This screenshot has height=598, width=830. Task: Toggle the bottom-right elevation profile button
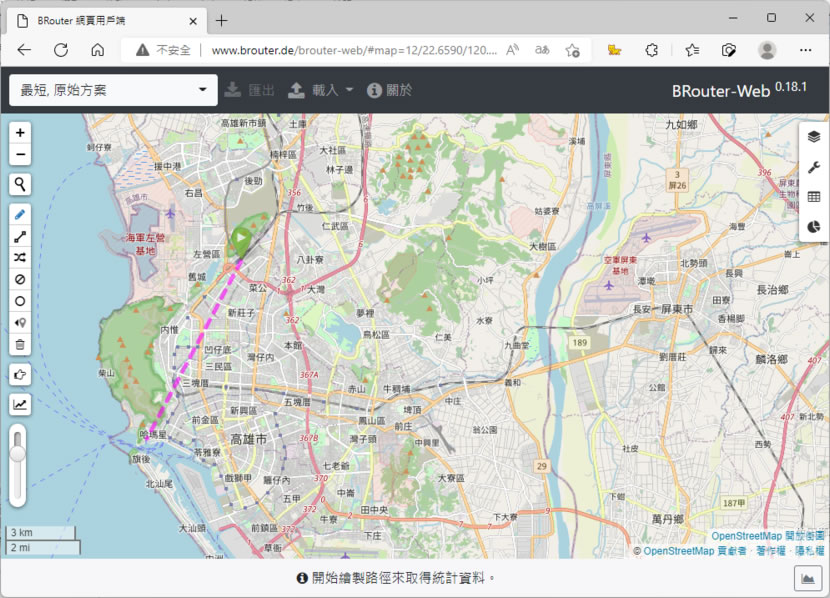808,578
